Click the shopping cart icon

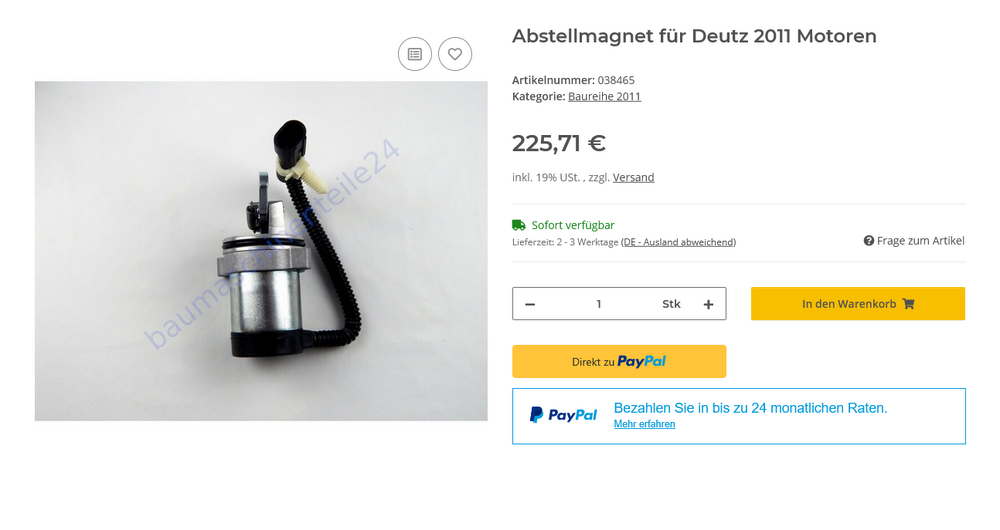pos(909,304)
